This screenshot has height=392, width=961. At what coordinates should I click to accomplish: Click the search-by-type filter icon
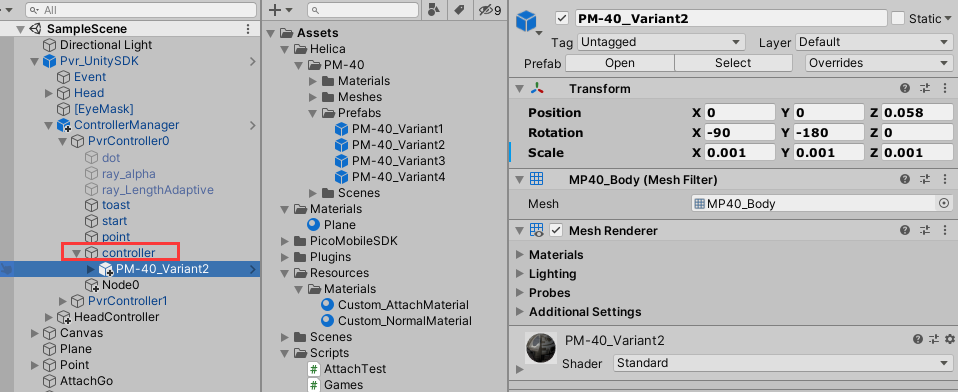click(x=433, y=10)
